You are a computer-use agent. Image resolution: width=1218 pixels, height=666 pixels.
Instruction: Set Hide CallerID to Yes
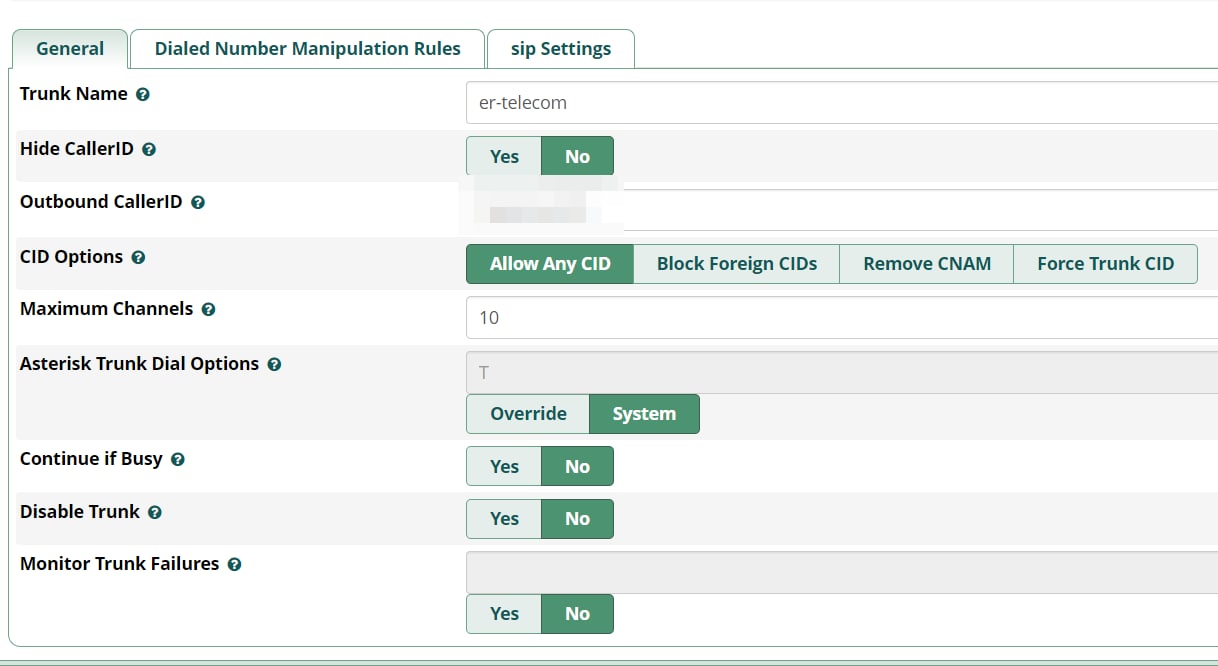(504, 156)
